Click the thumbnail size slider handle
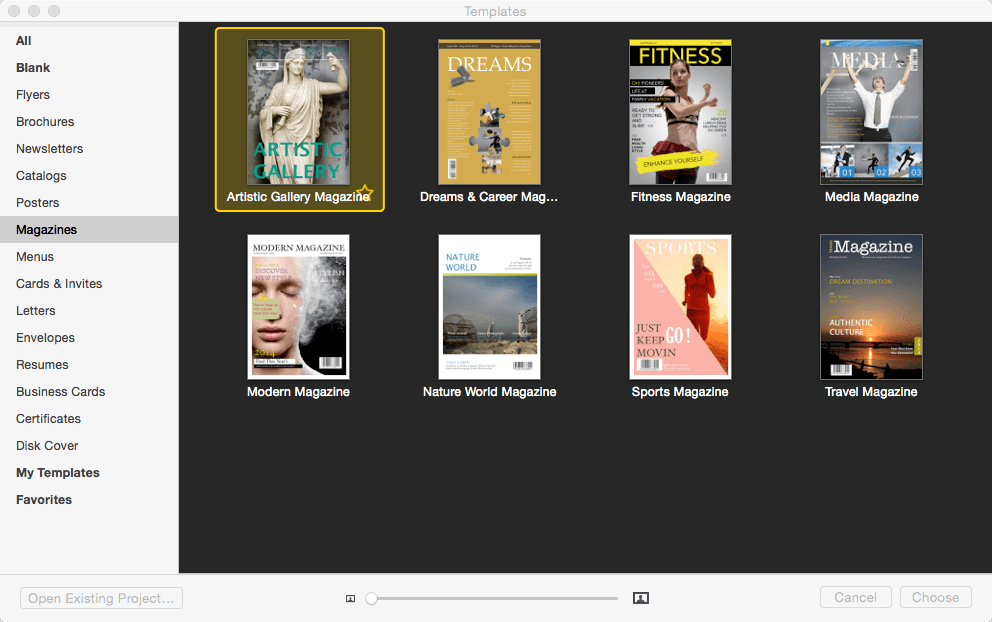The width and height of the screenshot is (992, 622). pyautogui.click(x=371, y=598)
